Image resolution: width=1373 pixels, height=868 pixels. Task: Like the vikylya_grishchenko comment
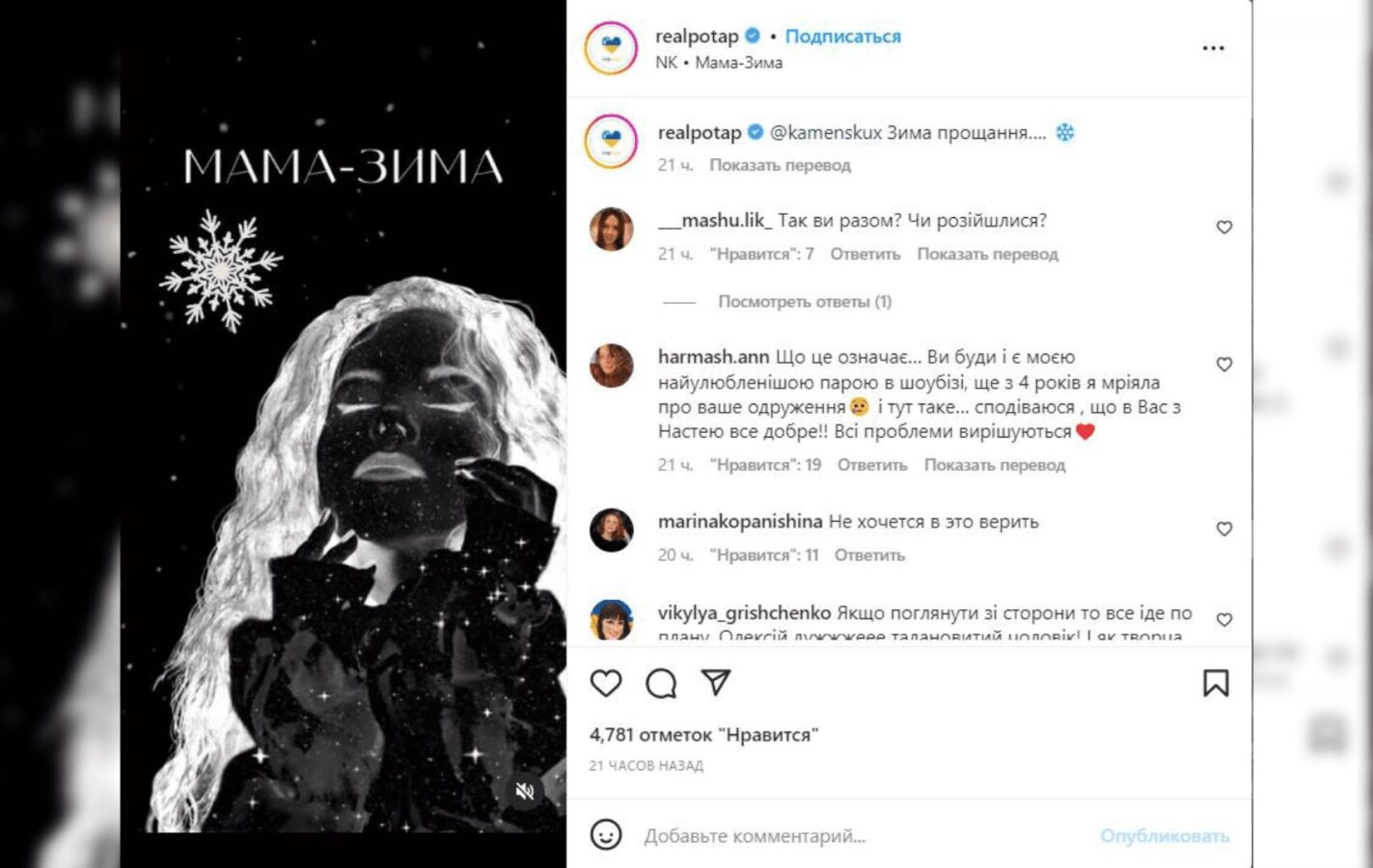click(1223, 619)
